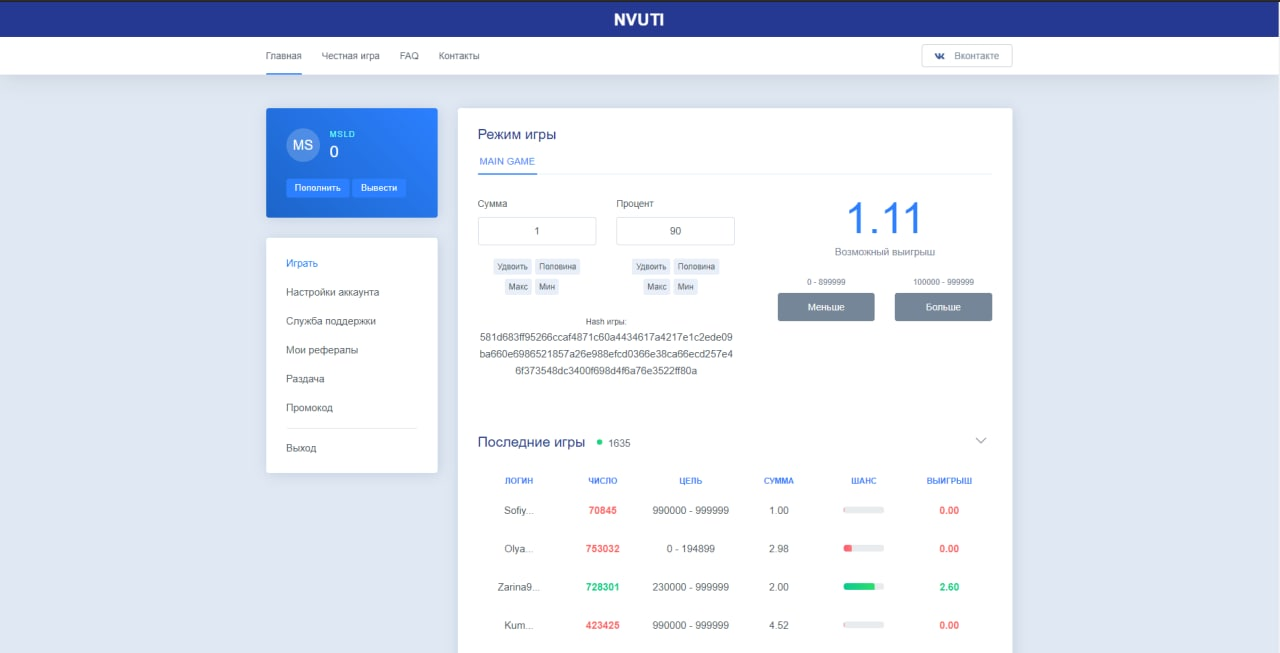The height and width of the screenshot is (653, 1280).
Task: Click the NVUTI logo in header
Action: coord(639,19)
